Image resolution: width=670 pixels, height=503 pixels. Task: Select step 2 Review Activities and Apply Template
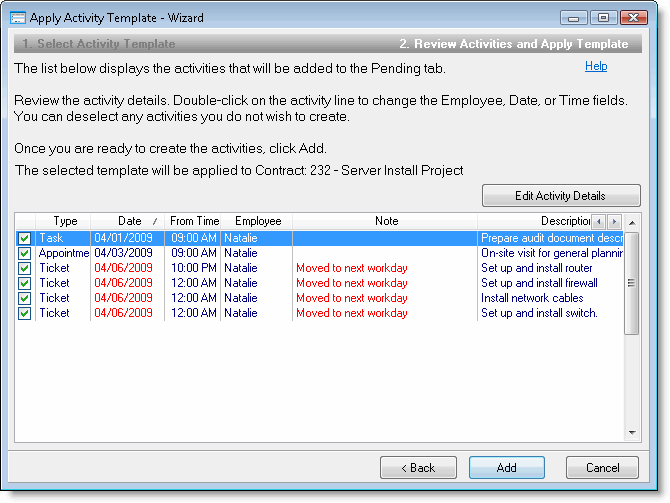(x=514, y=44)
